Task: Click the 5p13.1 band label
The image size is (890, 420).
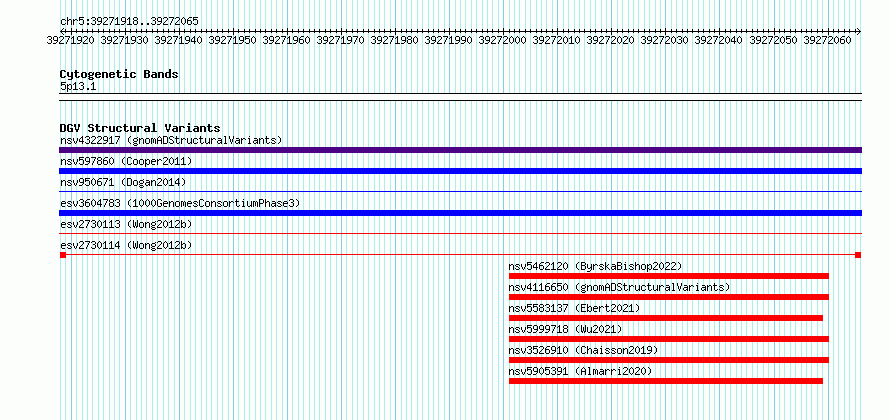Action: click(x=78, y=86)
